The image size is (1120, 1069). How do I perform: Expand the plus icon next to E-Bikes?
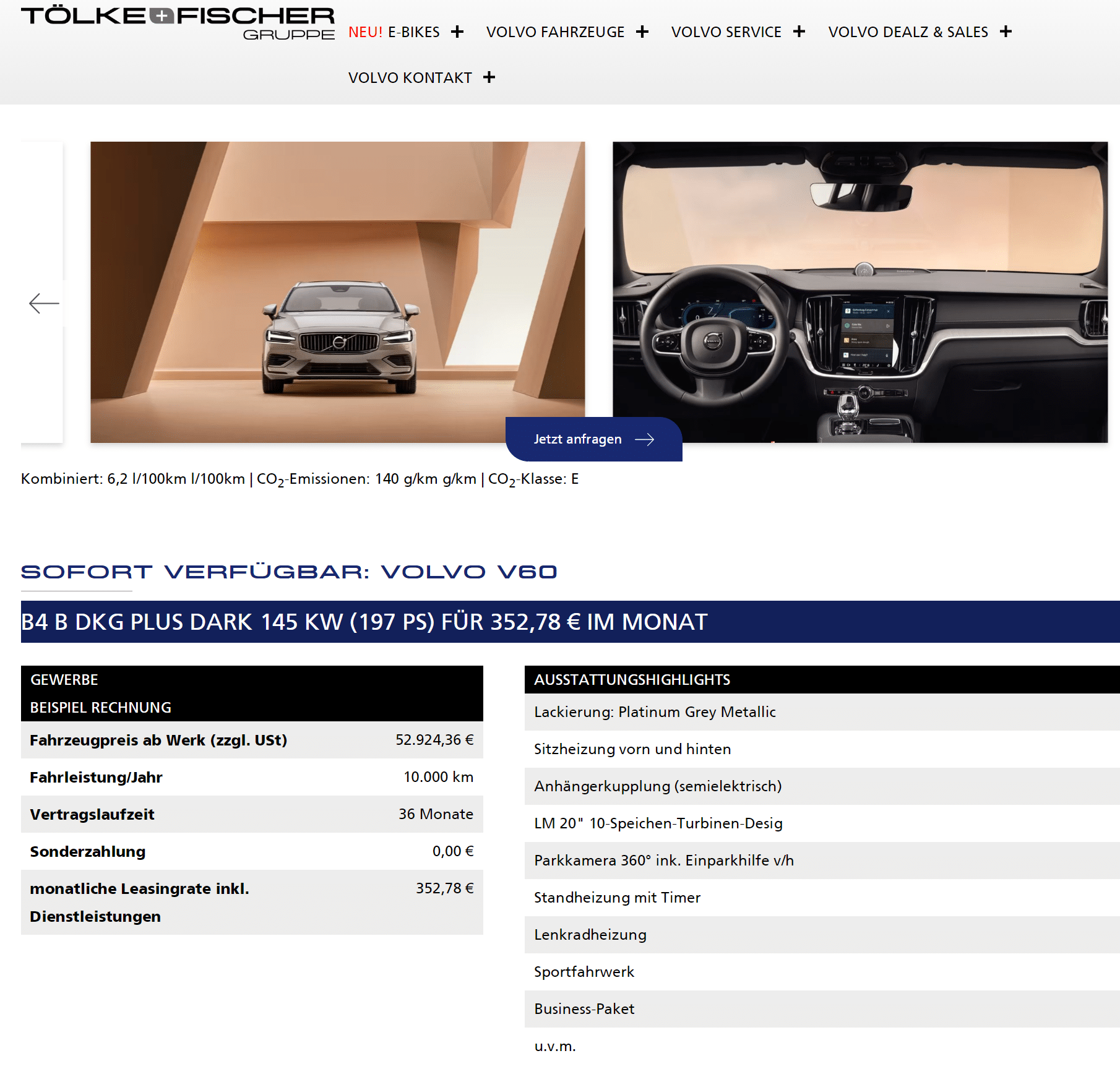457,32
